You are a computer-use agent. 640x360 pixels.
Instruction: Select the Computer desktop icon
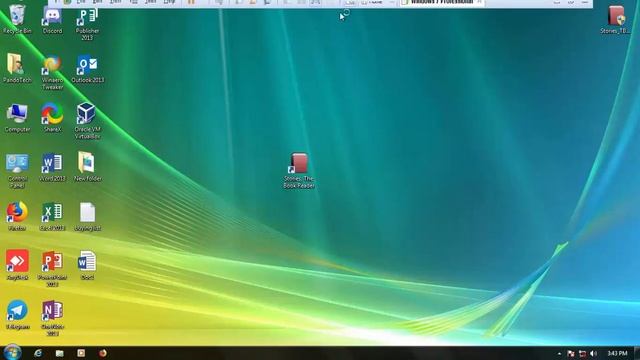coord(17,118)
